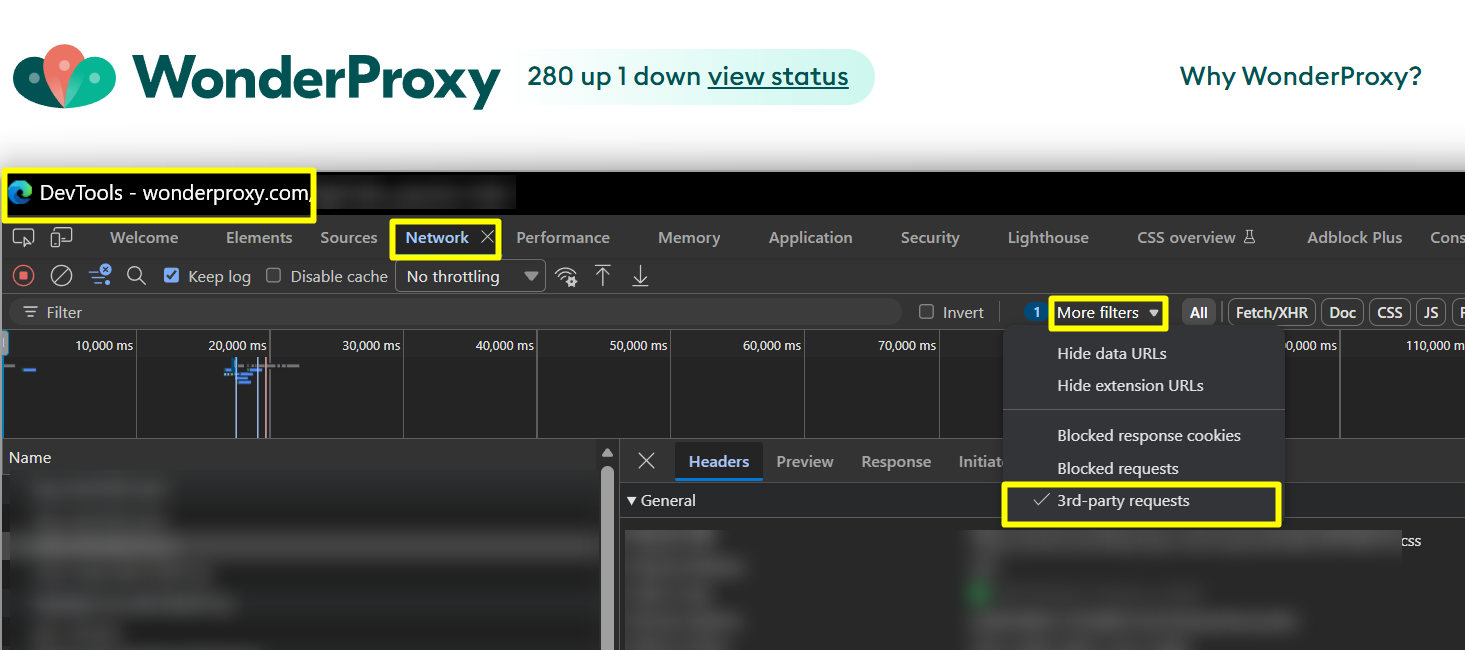Screen dimensions: 1465x650
Task: Close the request details pane
Action: click(647, 461)
